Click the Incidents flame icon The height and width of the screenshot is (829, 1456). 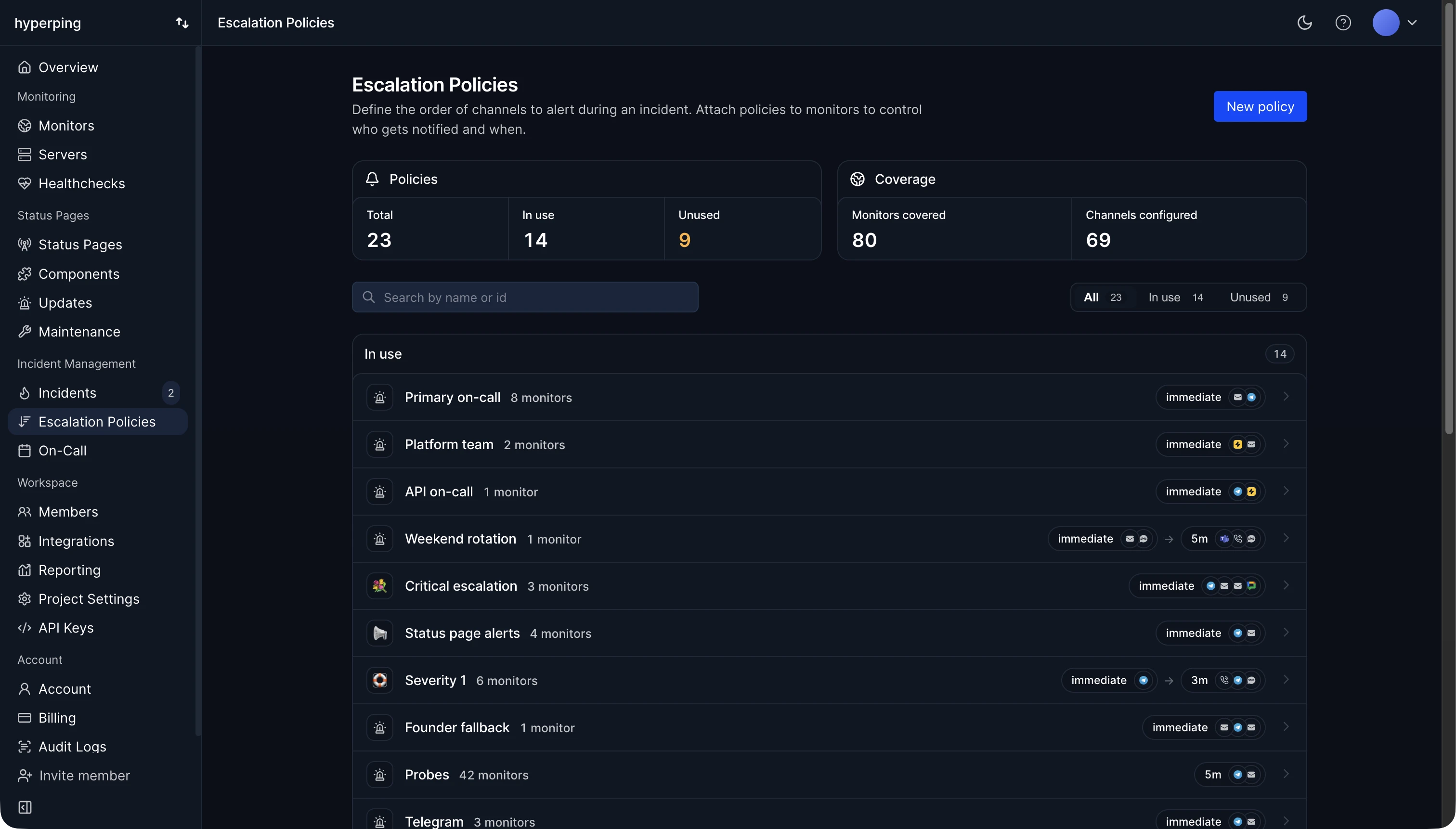click(x=25, y=393)
